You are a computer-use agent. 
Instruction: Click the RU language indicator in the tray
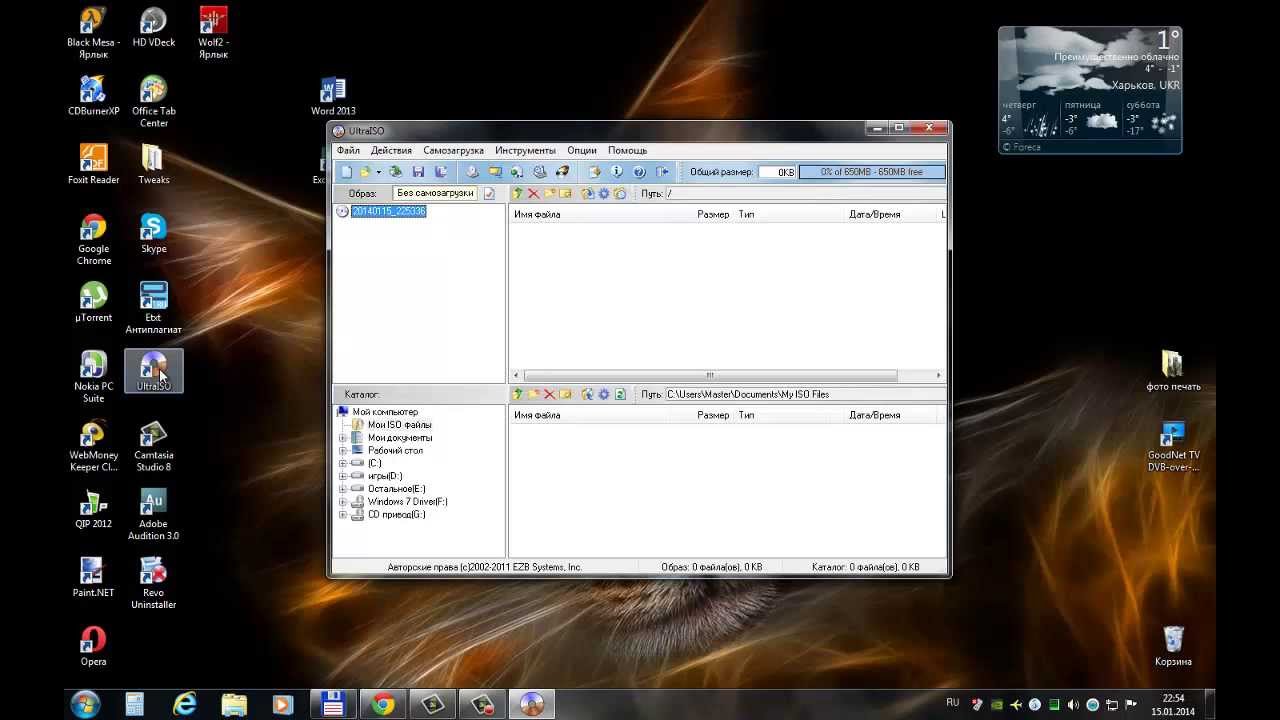click(x=953, y=703)
